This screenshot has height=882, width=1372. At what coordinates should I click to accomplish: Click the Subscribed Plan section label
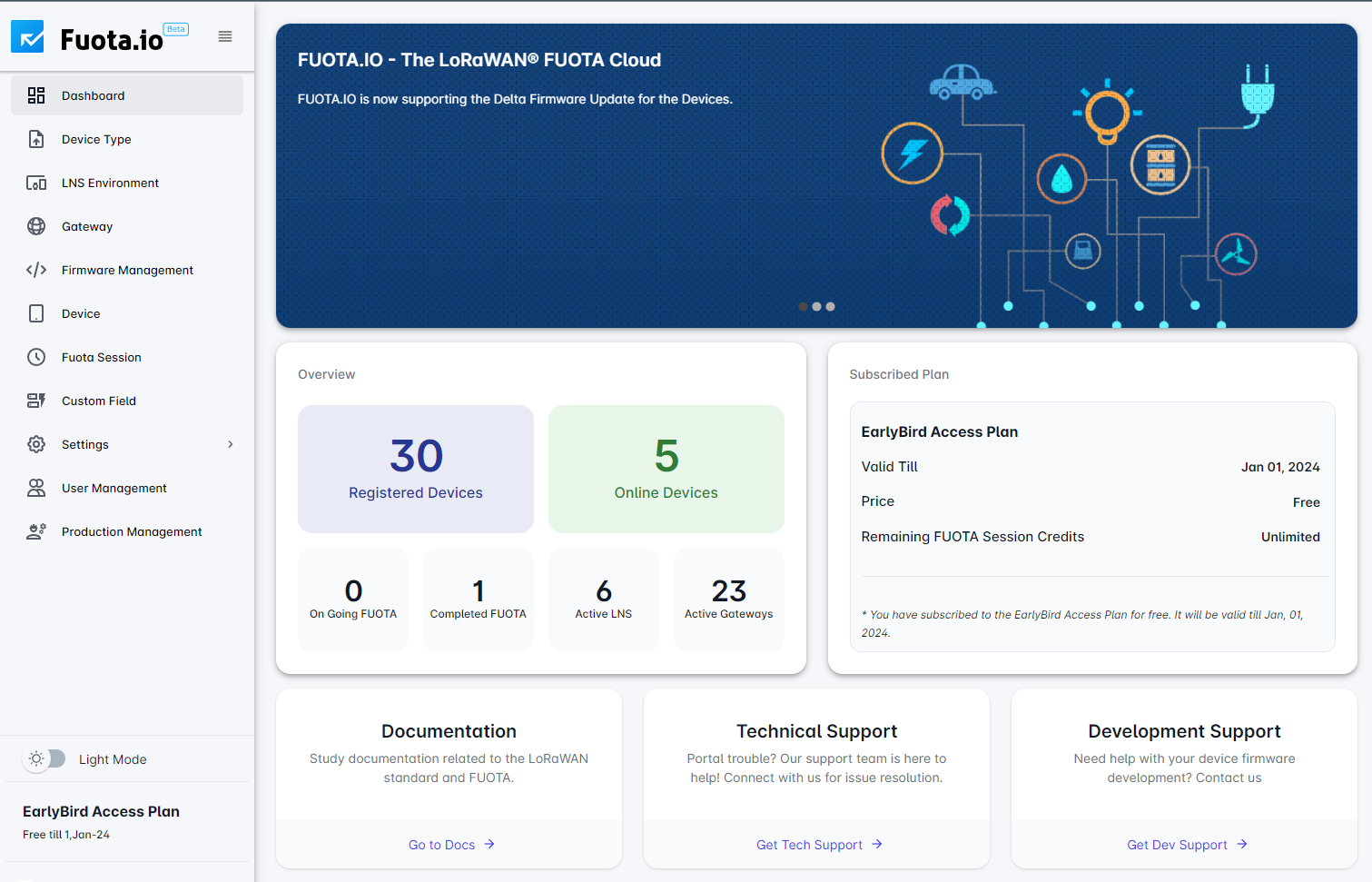click(899, 374)
